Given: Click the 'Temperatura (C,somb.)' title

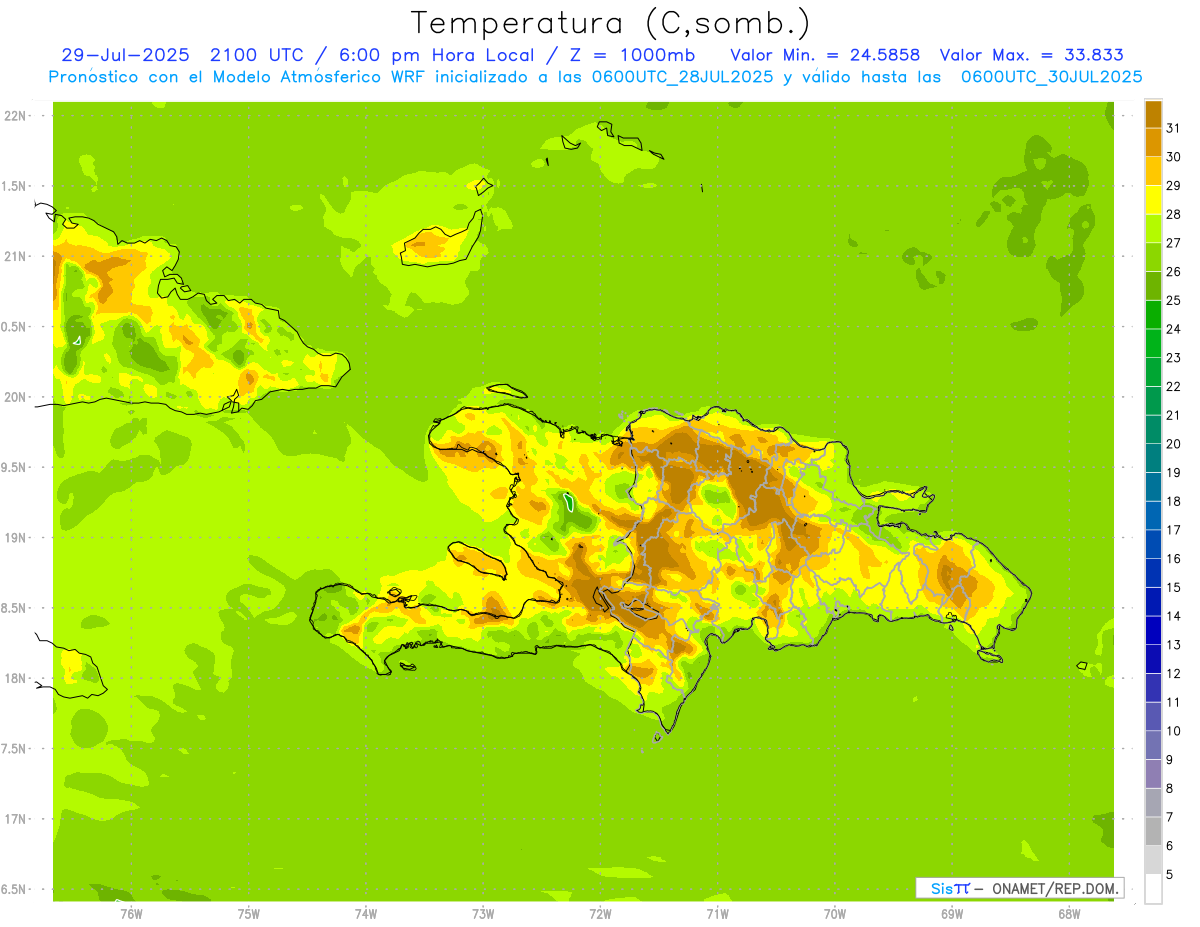Looking at the screenshot, I should tap(610, 23).
